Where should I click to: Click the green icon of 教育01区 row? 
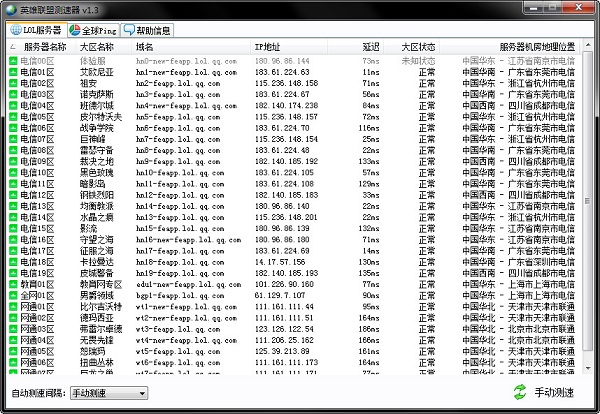[14, 282]
